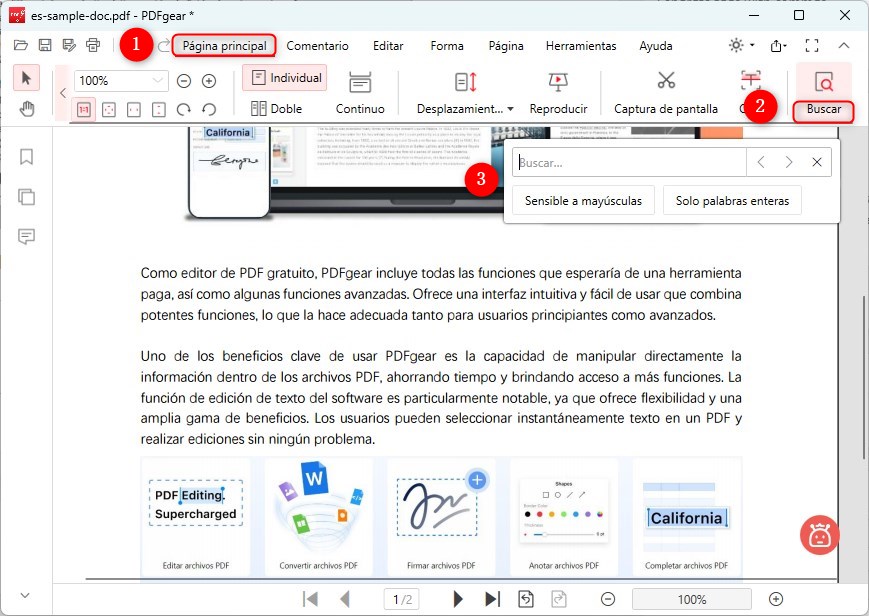
Task: Switch to Individual page view
Action: point(285,78)
